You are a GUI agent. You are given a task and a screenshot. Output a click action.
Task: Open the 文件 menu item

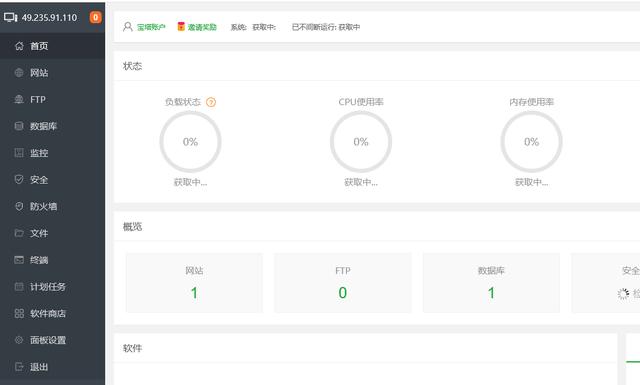(x=52, y=233)
